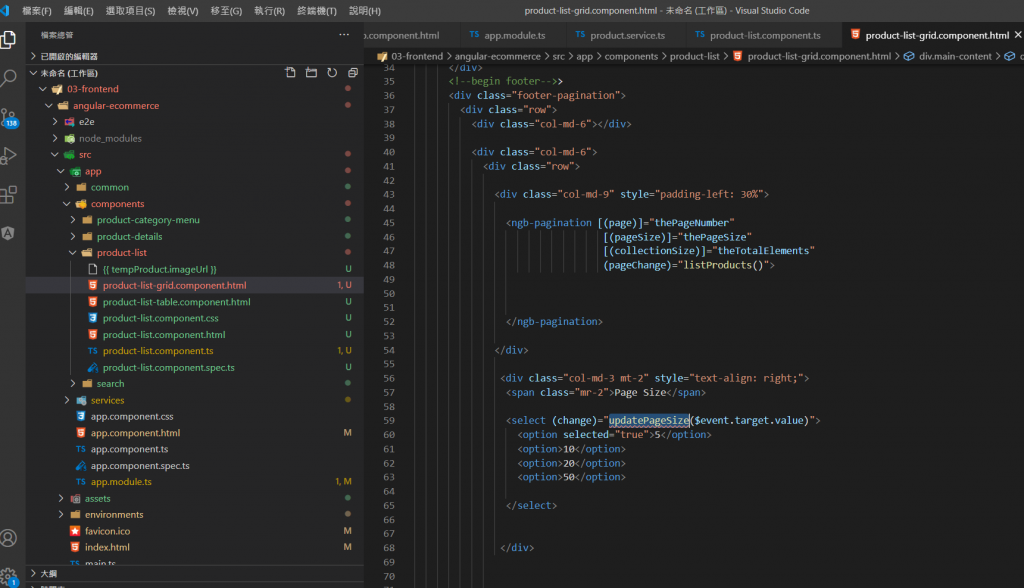1024x588 pixels.
Task: Refresh the explorer file tree
Action: click(x=332, y=73)
